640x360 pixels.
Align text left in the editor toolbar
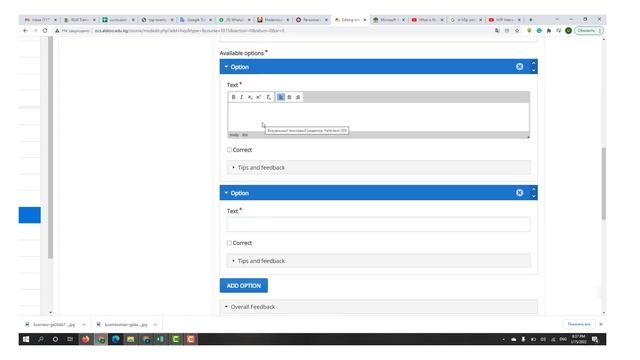(x=281, y=97)
